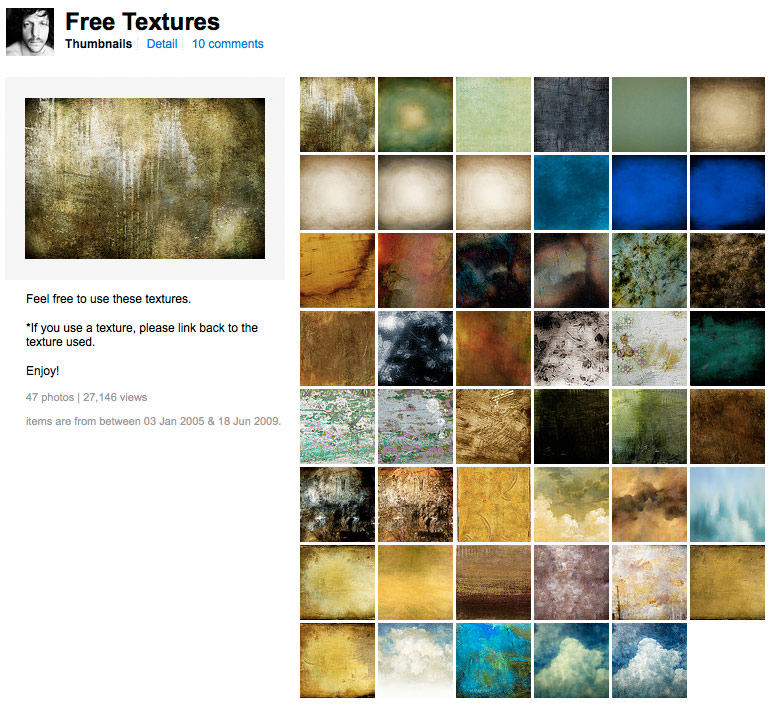Open the white cloud fading texture in bottom row
This screenshot has height=715, width=782.
(415, 661)
